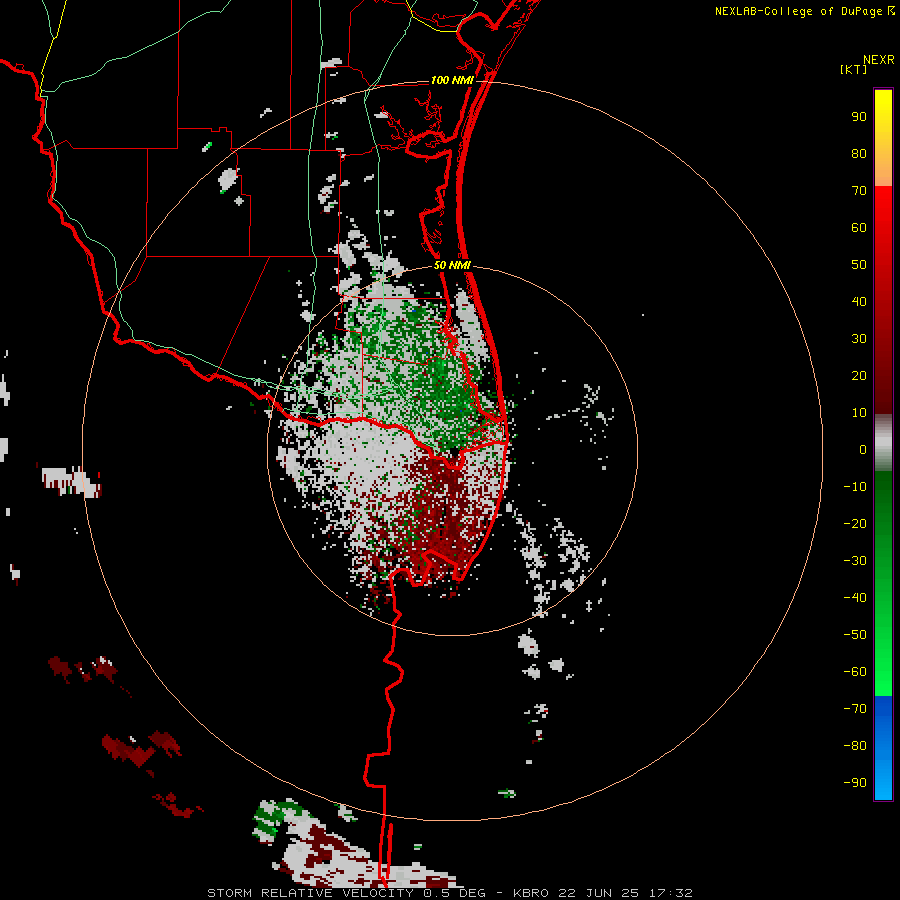Click the NEXR label above the color scale

[878, 60]
